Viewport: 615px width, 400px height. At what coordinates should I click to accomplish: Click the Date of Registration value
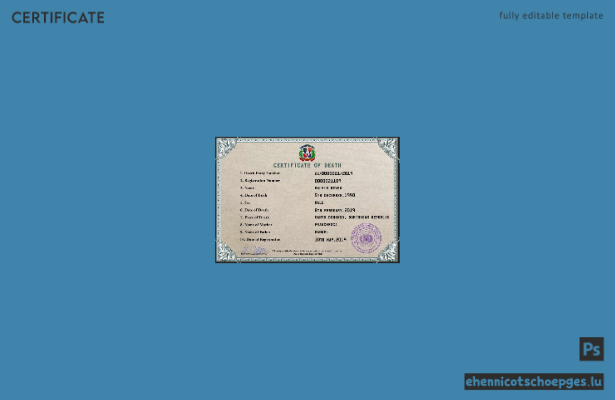click(x=330, y=239)
